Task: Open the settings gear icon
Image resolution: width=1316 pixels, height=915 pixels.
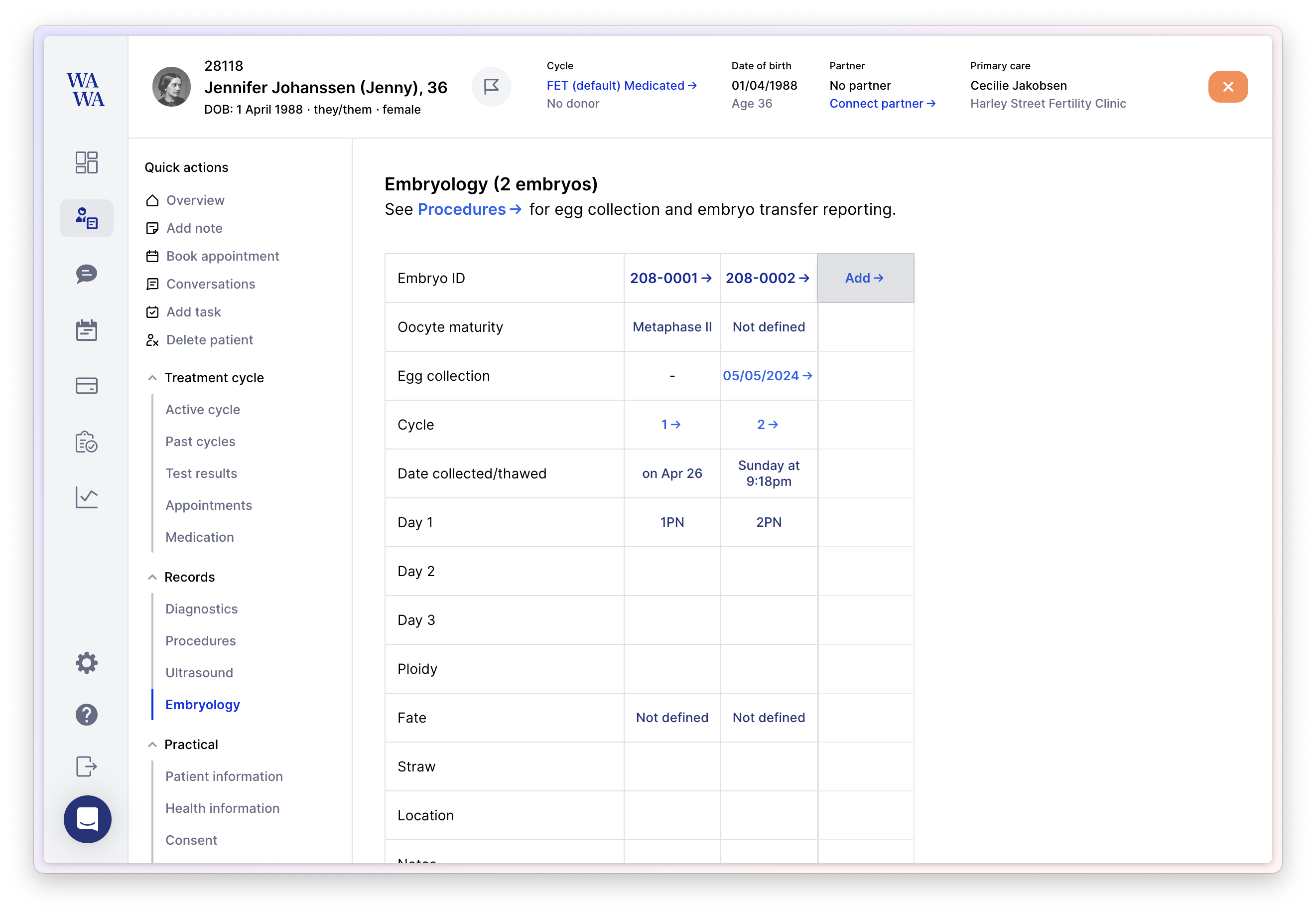Action: point(87,663)
